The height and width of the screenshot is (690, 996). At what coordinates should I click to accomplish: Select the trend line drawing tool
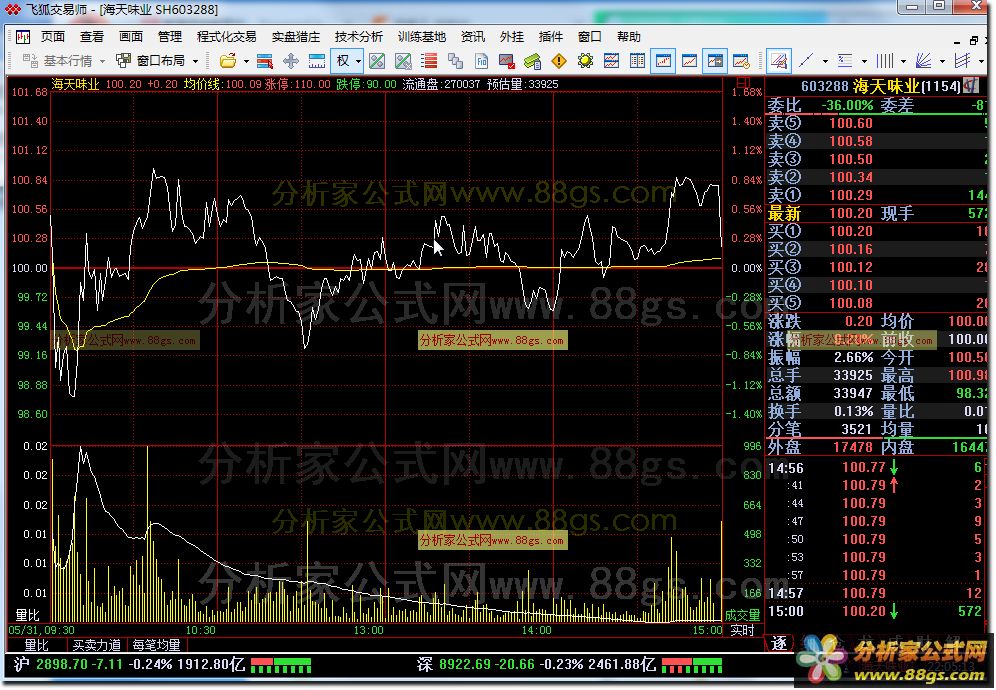(x=807, y=61)
